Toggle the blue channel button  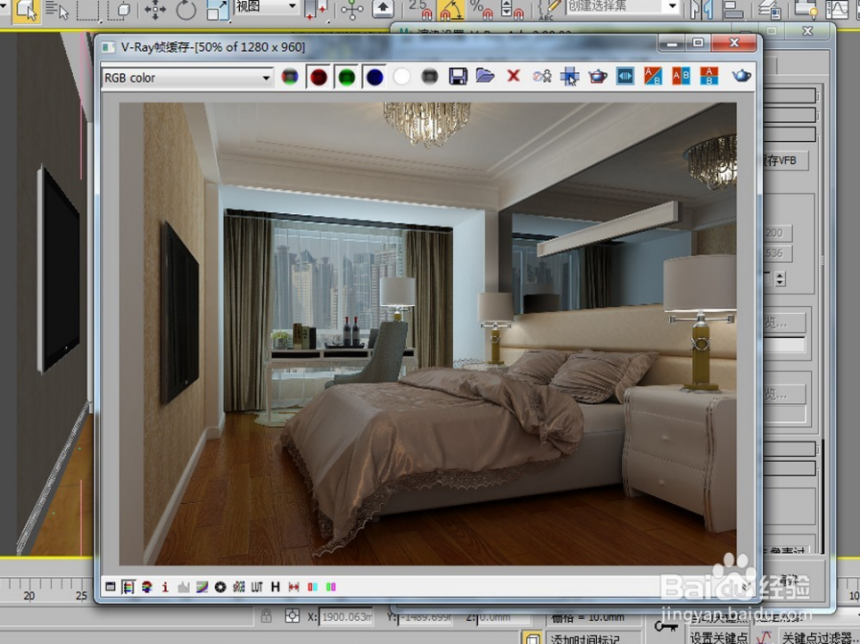click(x=375, y=77)
